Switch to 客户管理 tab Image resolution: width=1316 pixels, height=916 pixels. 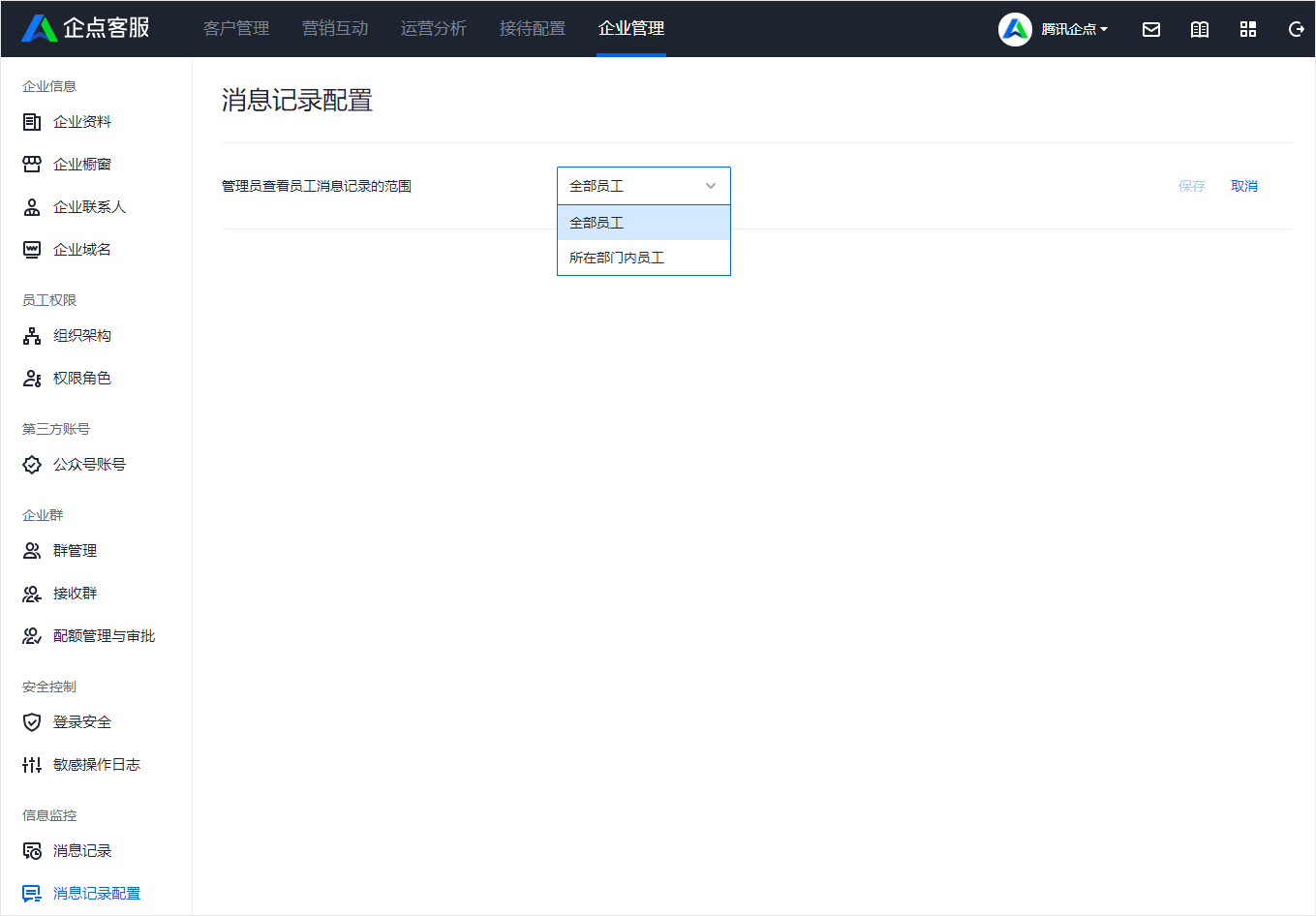tap(236, 28)
